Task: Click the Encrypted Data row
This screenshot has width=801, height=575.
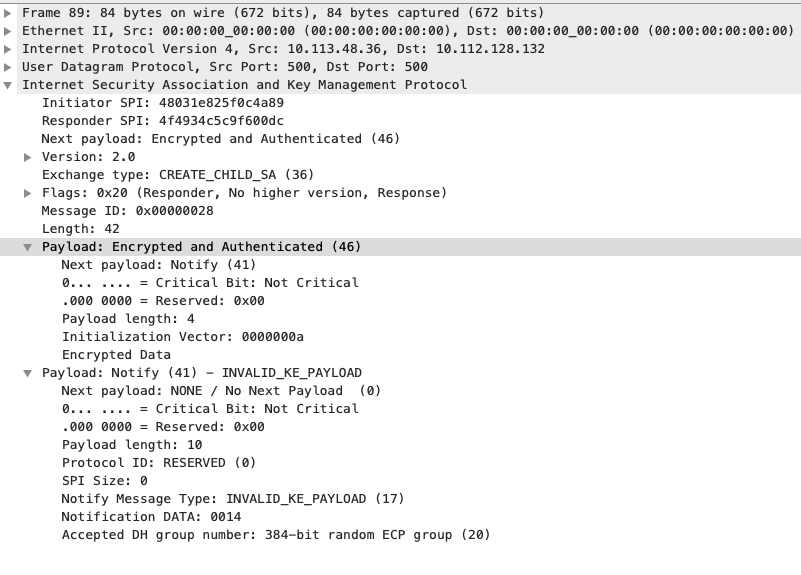Action: point(116,355)
